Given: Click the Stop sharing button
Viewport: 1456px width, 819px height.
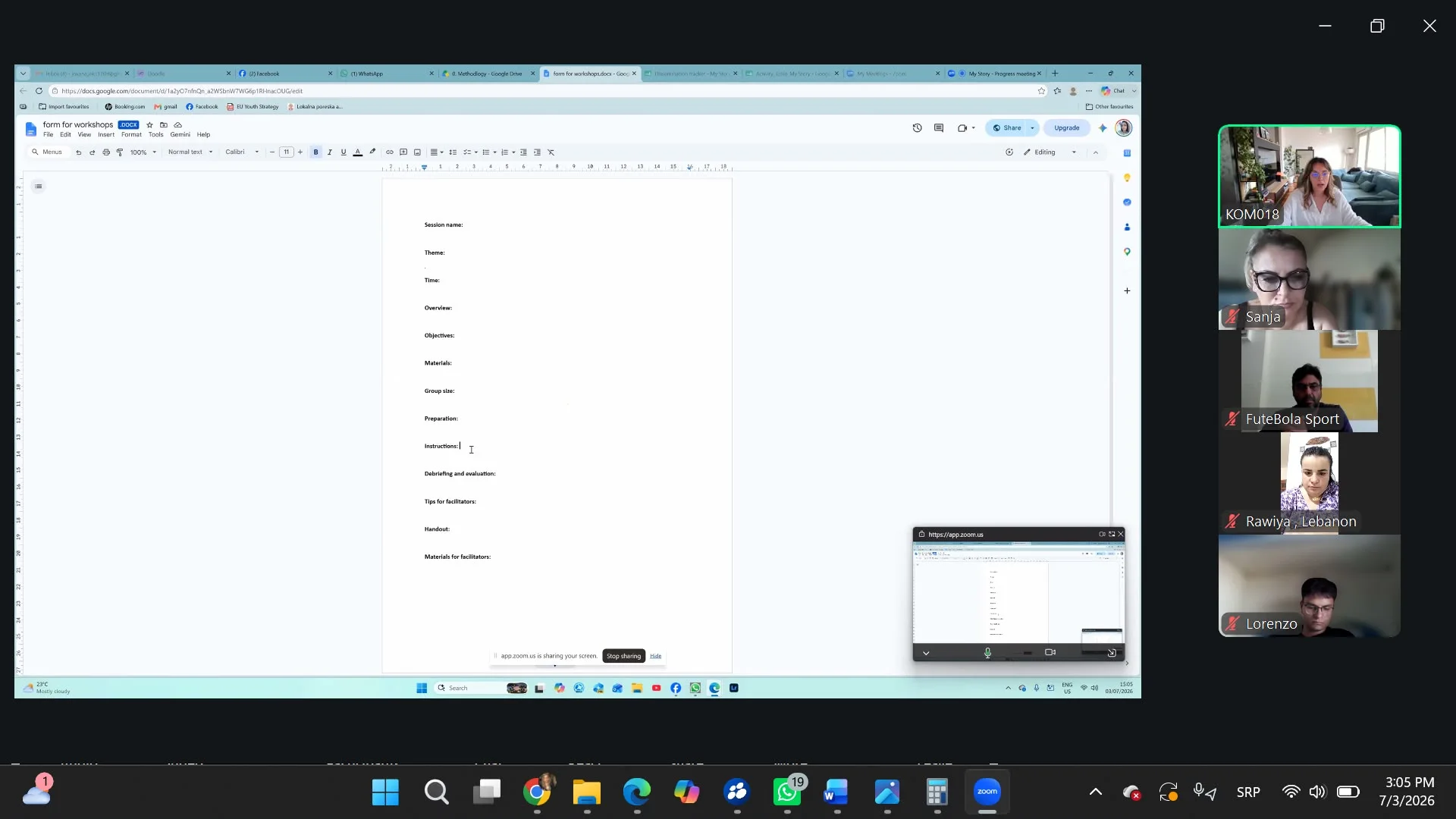Looking at the screenshot, I should pos(623,656).
